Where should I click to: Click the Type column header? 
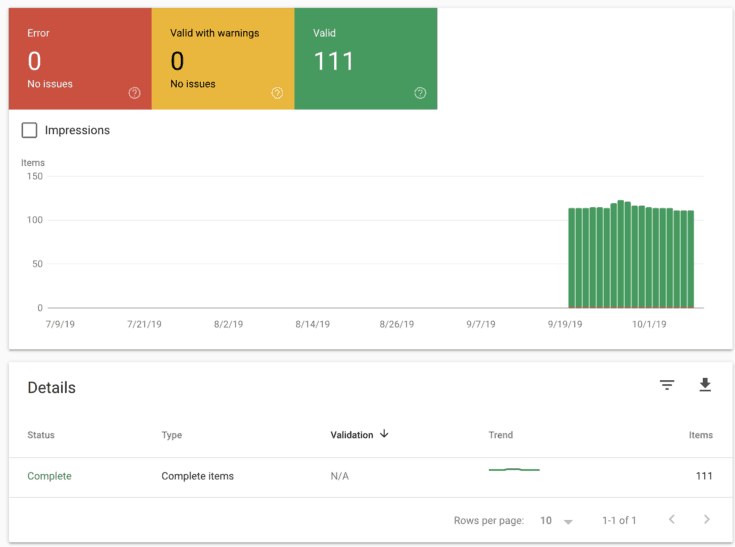pyautogui.click(x=172, y=435)
